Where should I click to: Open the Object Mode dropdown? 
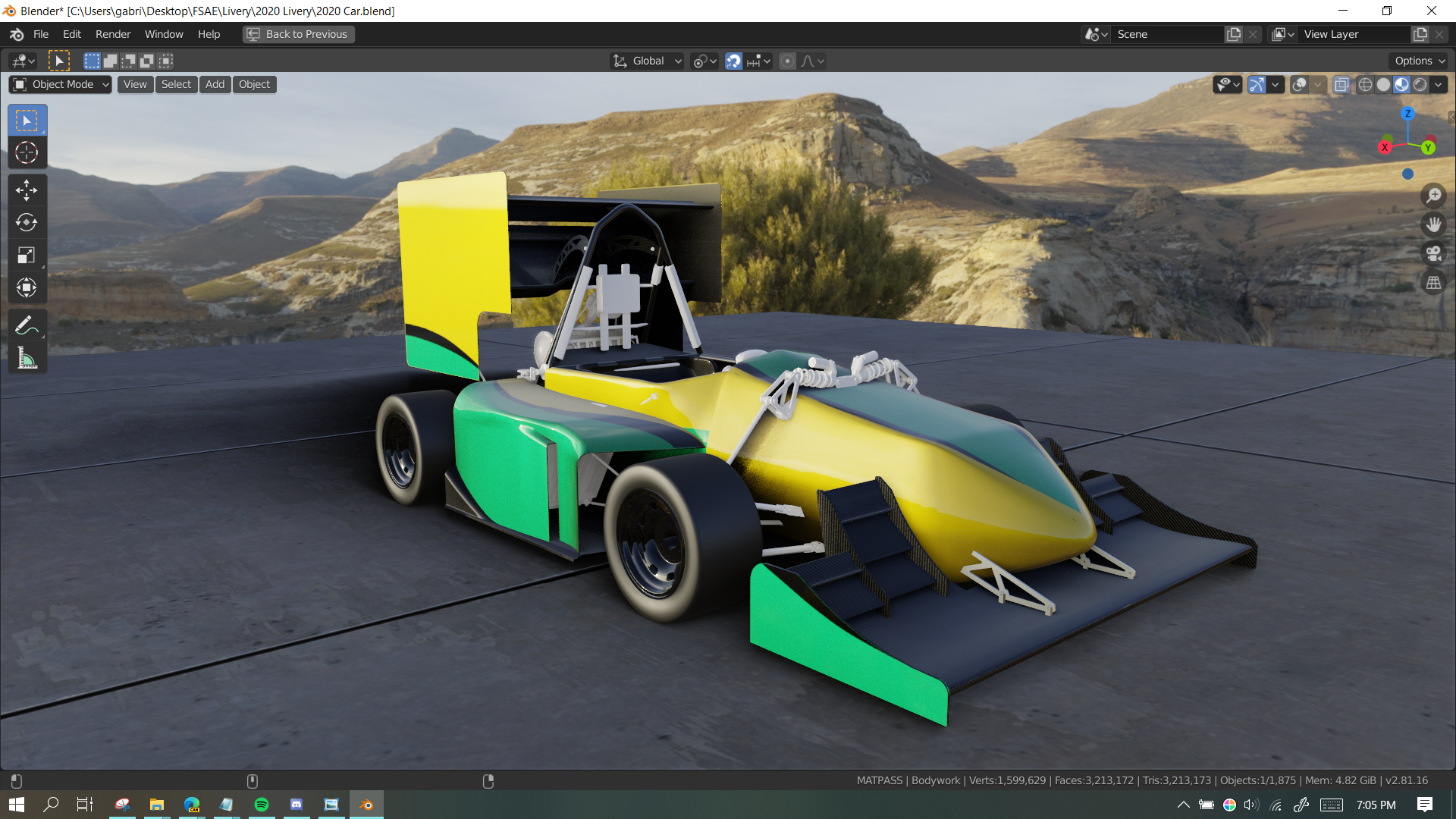point(61,85)
